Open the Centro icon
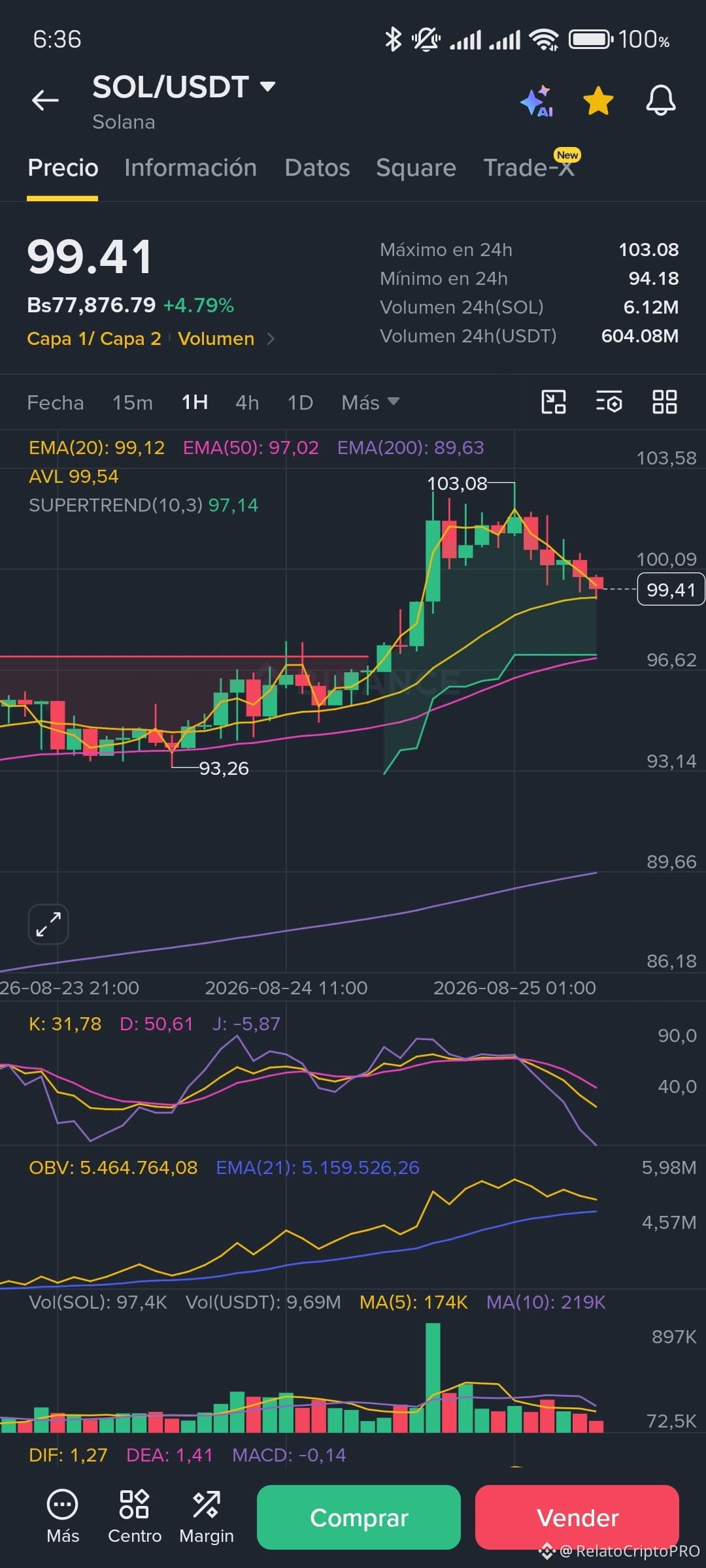Image resolution: width=706 pixels, height=1568 pixels. (x=135, y=1517)
